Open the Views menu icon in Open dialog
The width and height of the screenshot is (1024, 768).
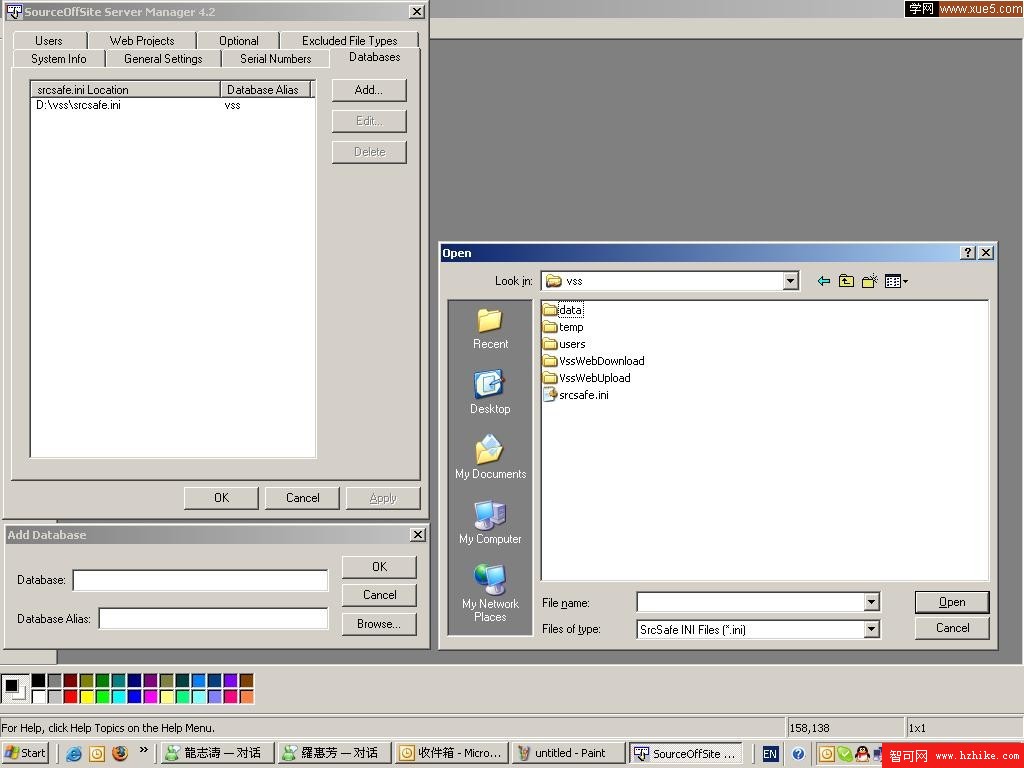click(896, 281)
